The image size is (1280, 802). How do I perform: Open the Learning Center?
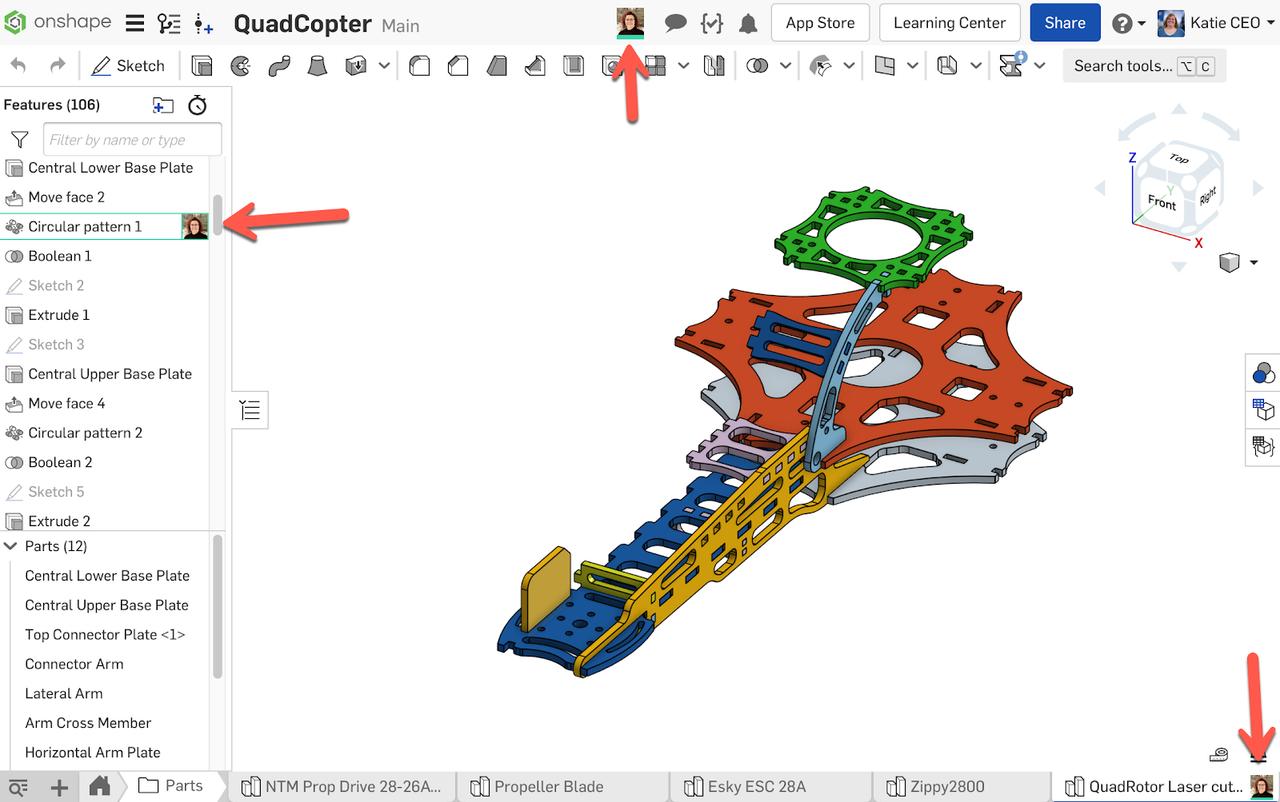click(x=948, y=22)
